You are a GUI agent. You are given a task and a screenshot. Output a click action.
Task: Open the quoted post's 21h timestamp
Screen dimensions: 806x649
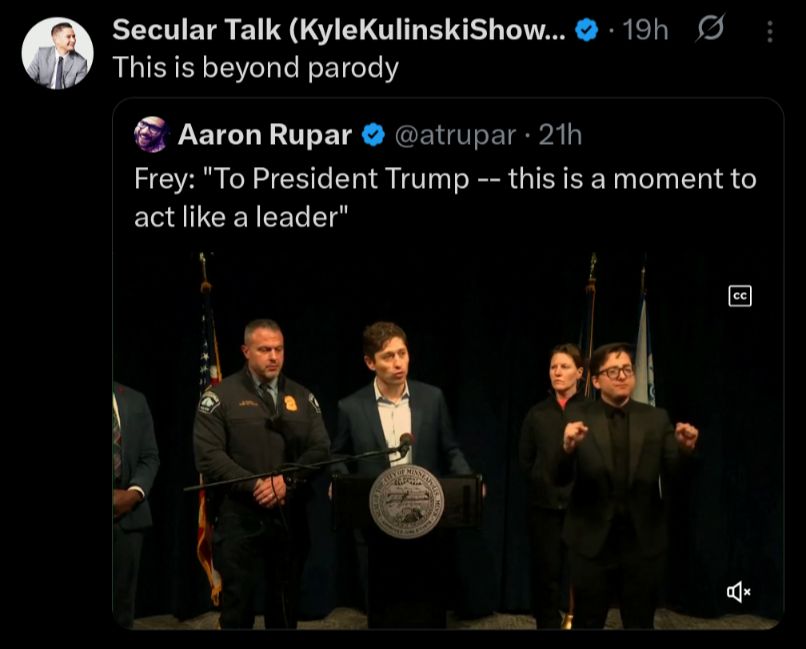point(560,135)
